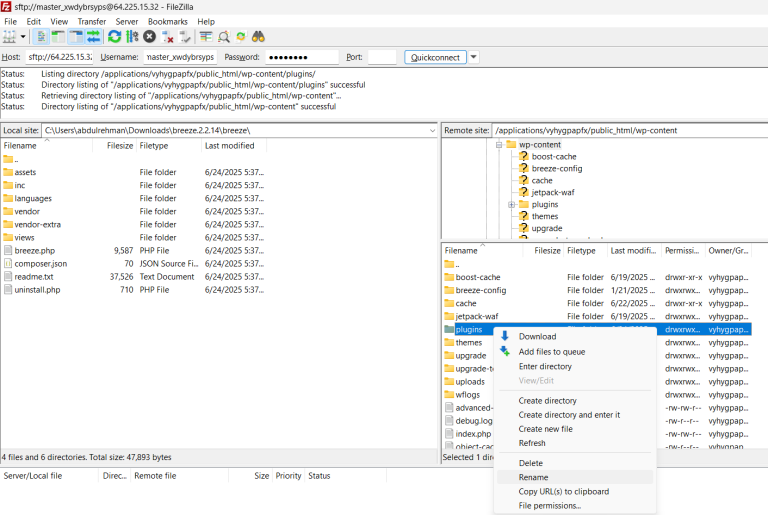This screenshot has width=768, height=515.
Task: Click the Password input field
Action: click(302, 57)
